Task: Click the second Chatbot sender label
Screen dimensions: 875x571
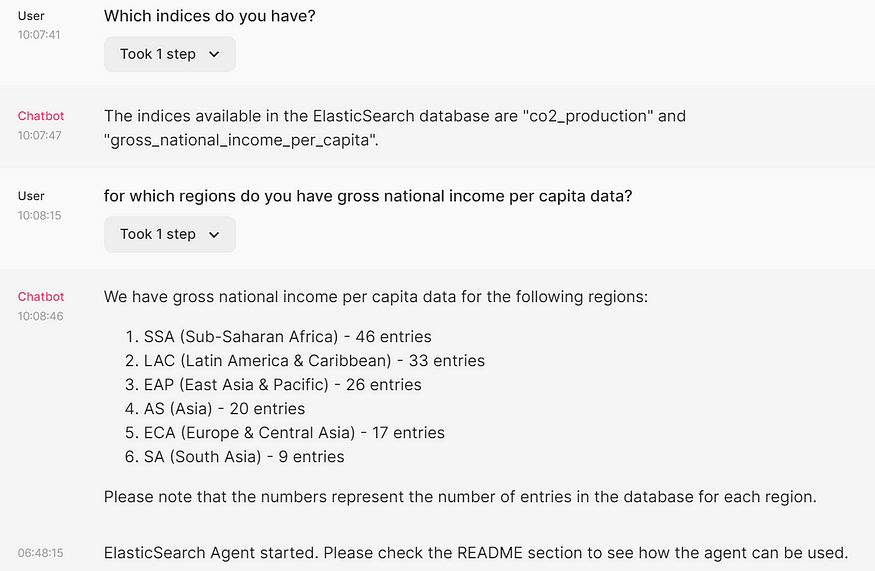Action: 41,297
